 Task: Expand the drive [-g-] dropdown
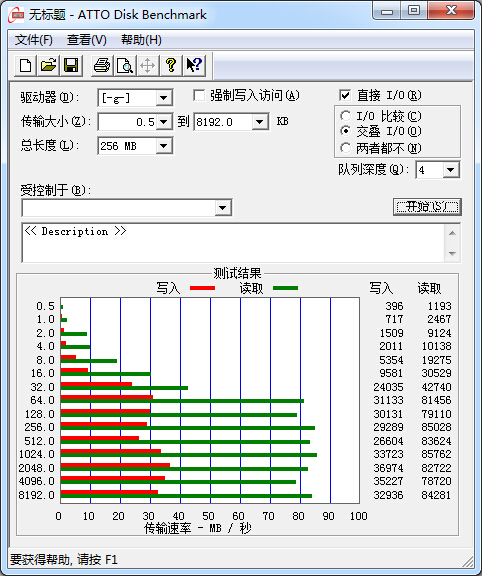[163, 98]
